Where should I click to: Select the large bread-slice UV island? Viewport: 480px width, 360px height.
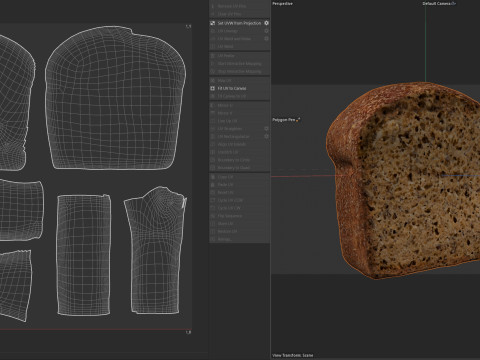pos(115,98)
